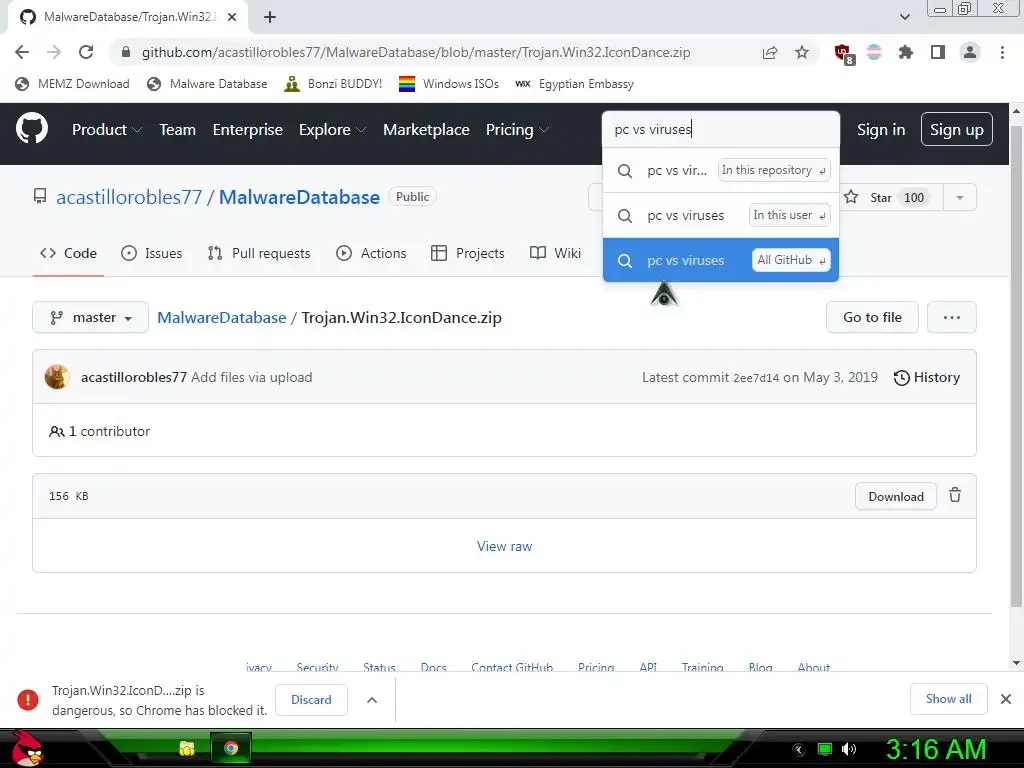Click the browser address bar URL

(416, 52)
